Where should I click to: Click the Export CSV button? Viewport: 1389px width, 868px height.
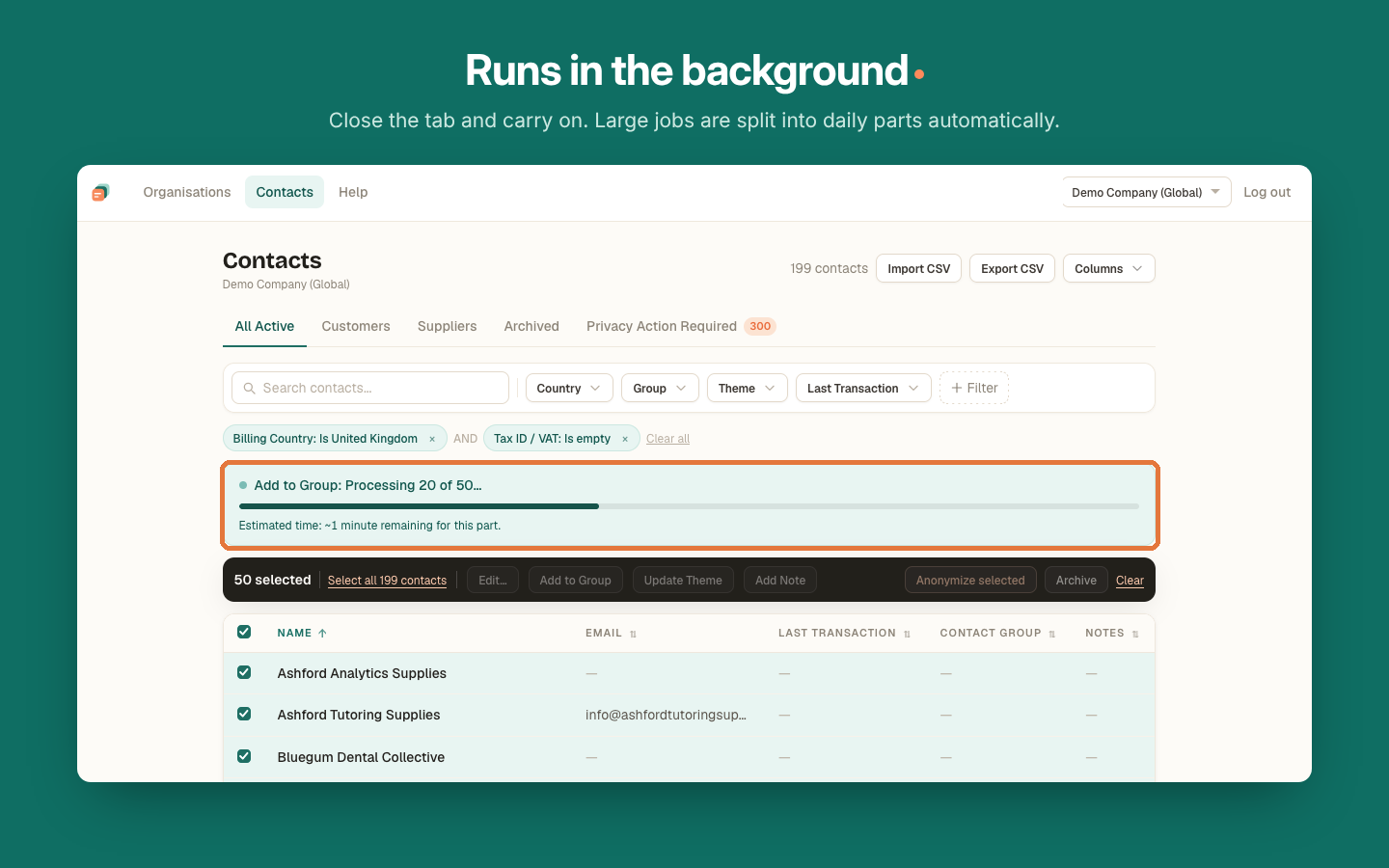tap(1012, 268)
